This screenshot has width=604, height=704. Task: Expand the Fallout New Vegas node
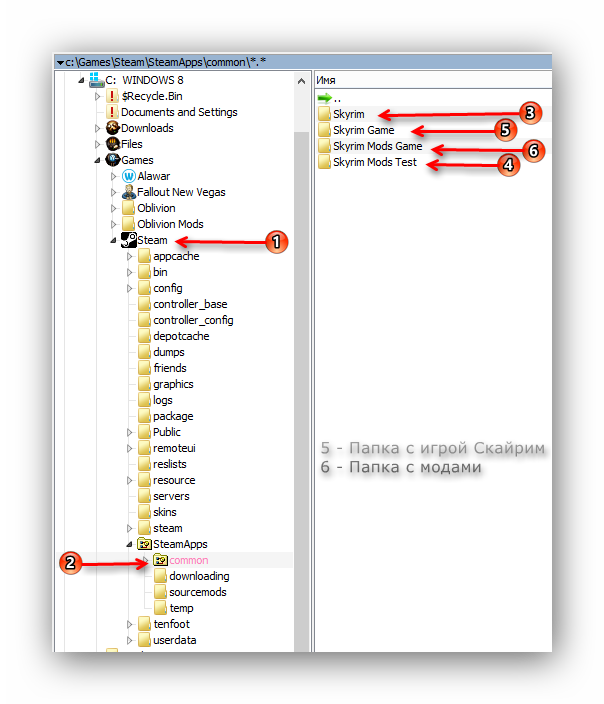pos(113,192)
